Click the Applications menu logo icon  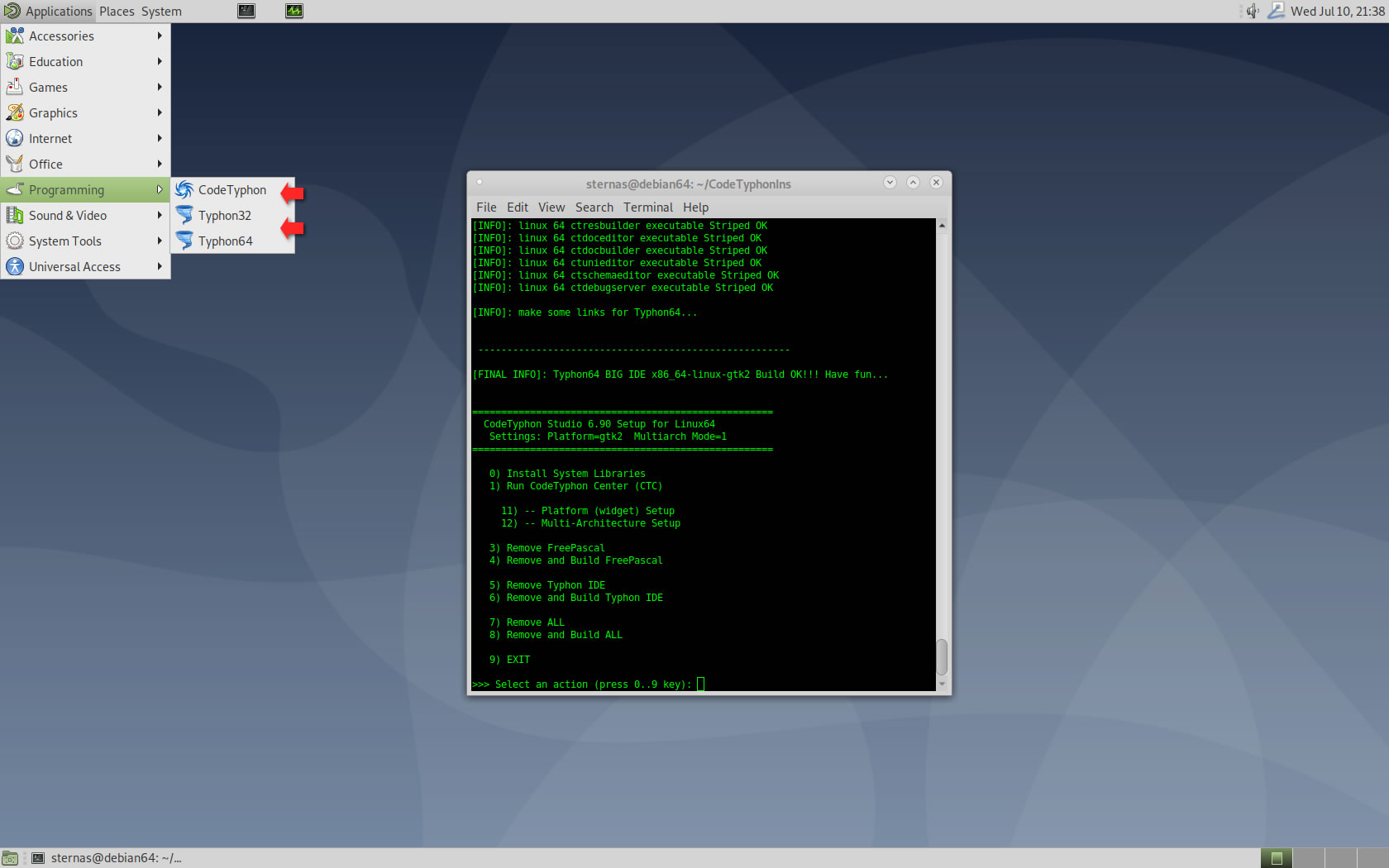tap(12, 11)
